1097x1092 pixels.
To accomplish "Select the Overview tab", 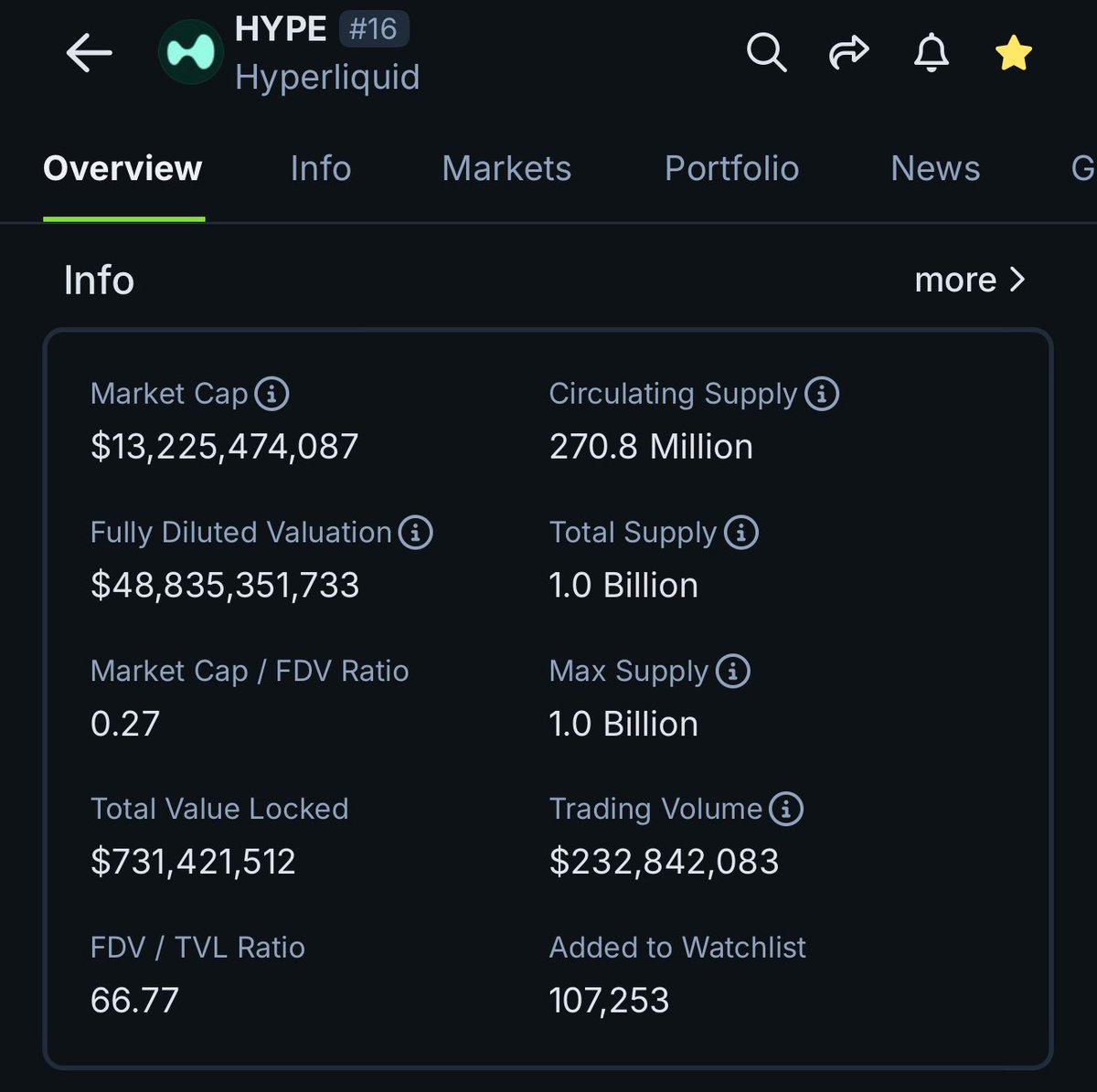I will pos(122,168).
